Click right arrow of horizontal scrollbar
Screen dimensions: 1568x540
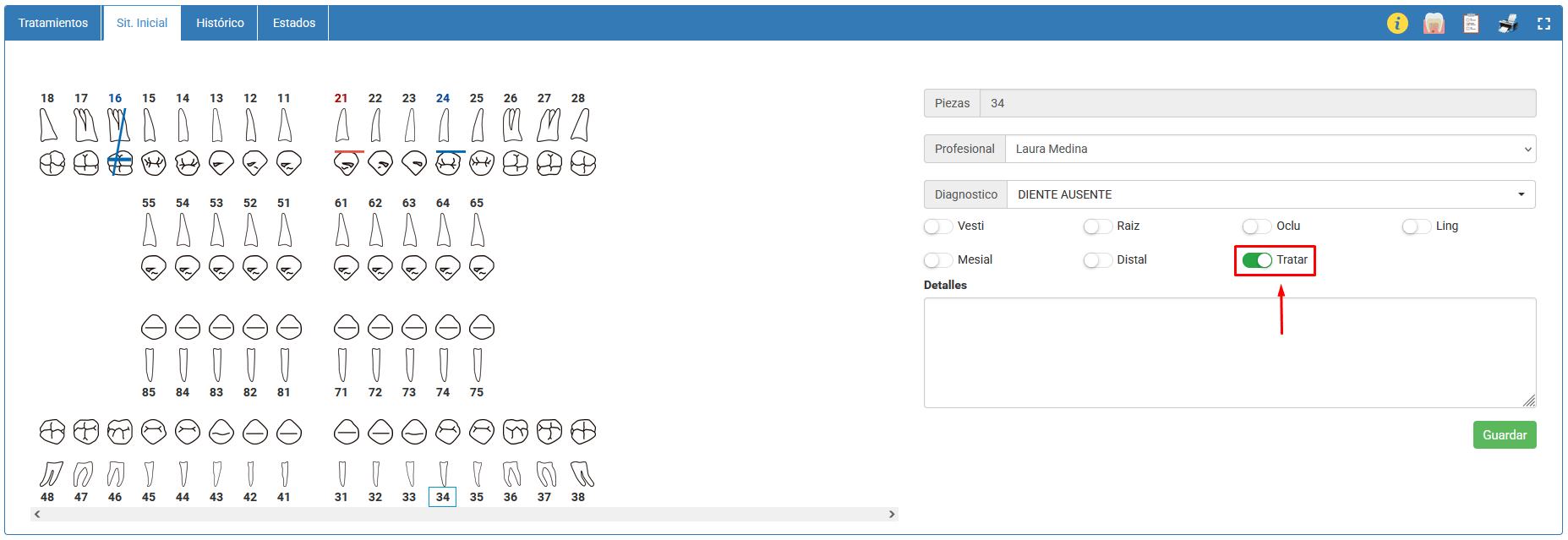pyautogui.click(x=891, y=514)
